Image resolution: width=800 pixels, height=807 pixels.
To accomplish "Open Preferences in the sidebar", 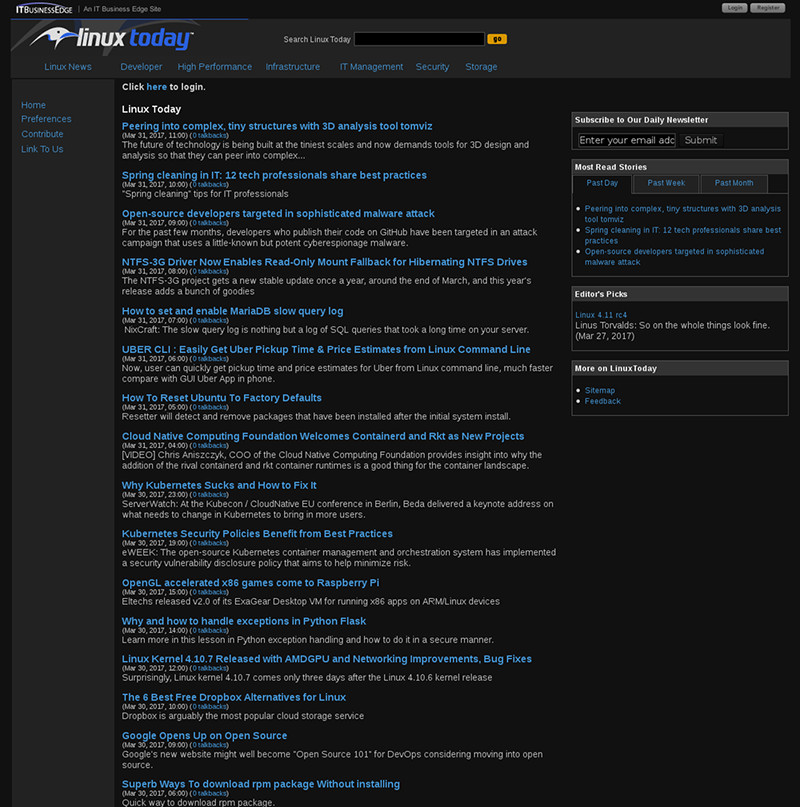I will tap(46, 119).
